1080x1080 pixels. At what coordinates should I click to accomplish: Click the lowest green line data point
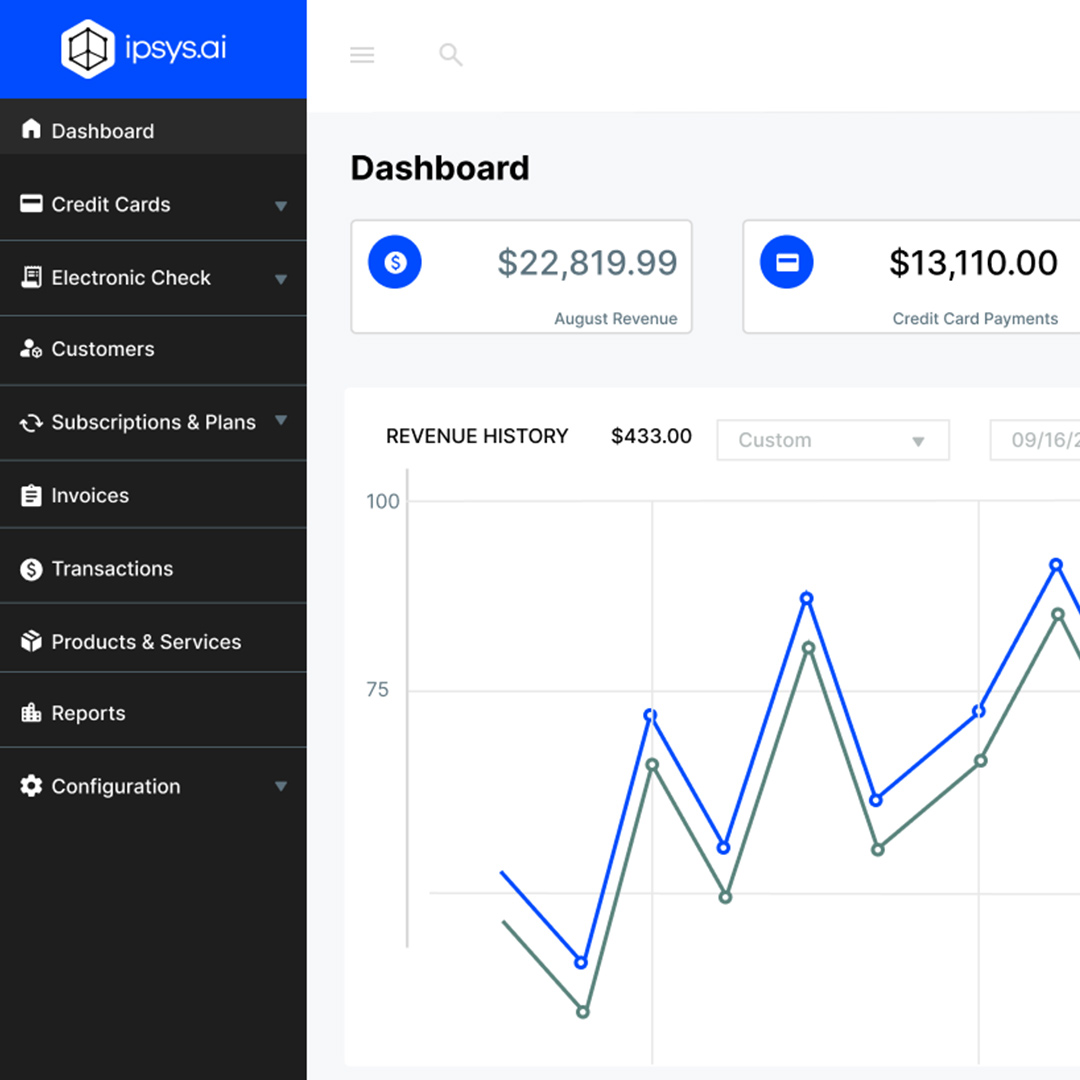[x=583, y=1012]
